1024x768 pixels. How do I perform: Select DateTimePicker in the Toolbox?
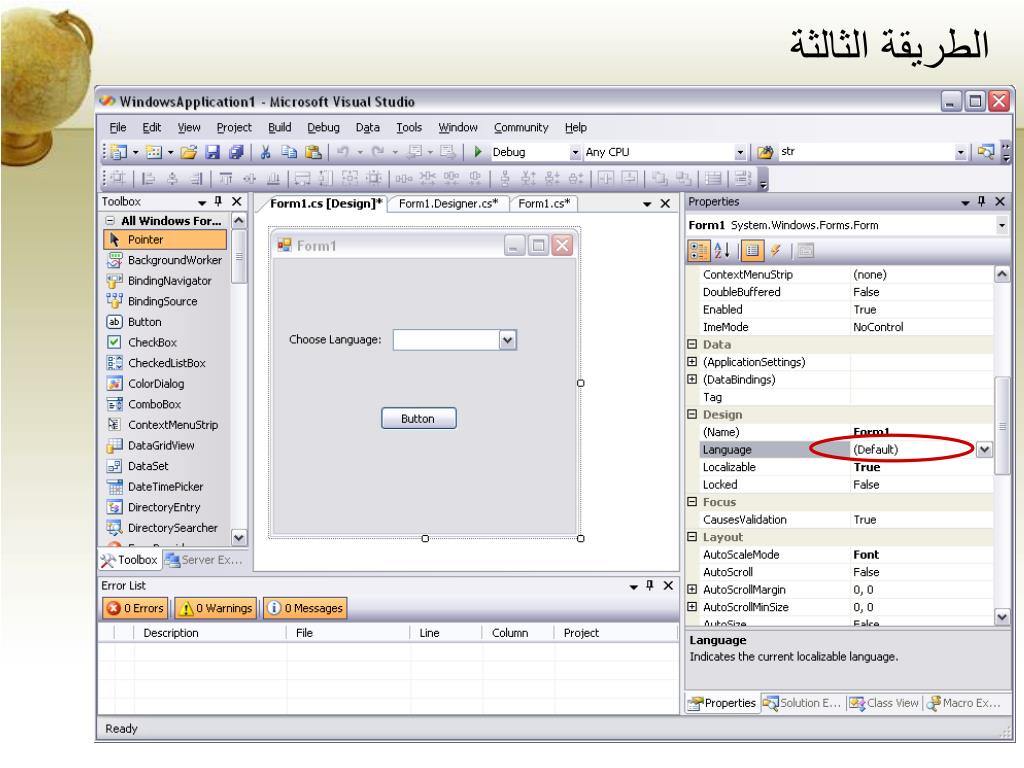(165, 487)
